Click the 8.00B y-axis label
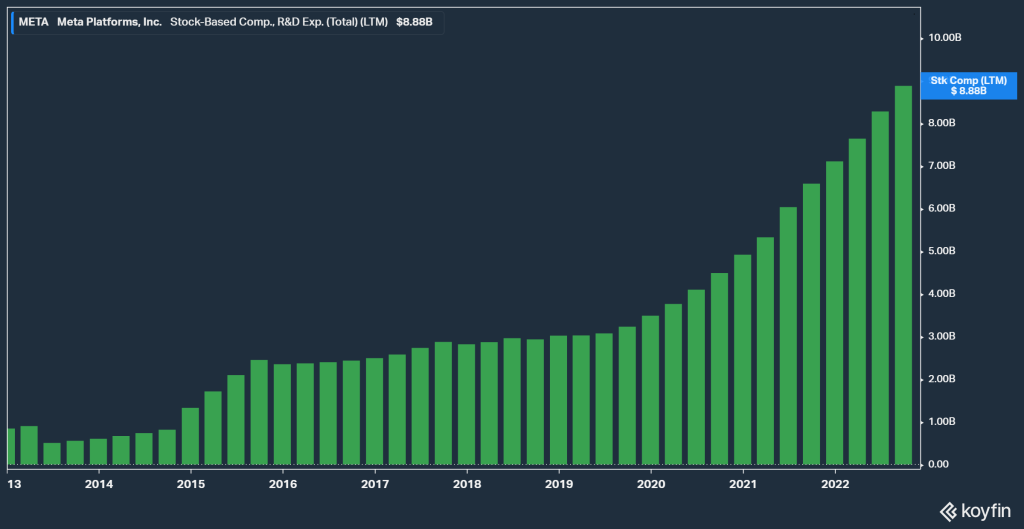 pos(941,123)
